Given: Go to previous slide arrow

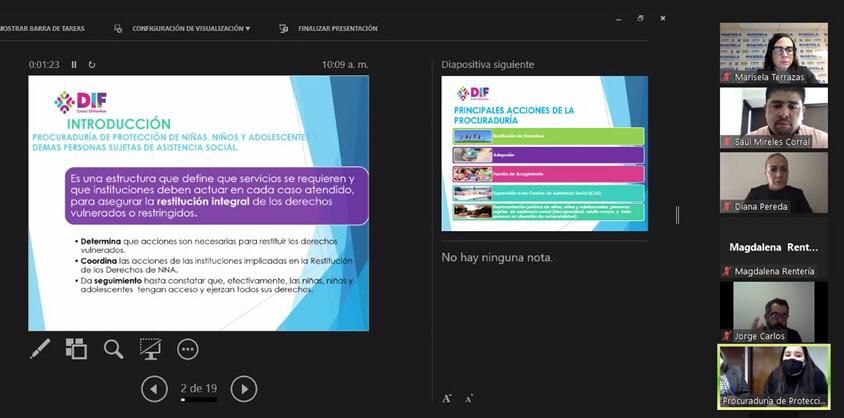Looking at the screenshot, I should [154, 388].
